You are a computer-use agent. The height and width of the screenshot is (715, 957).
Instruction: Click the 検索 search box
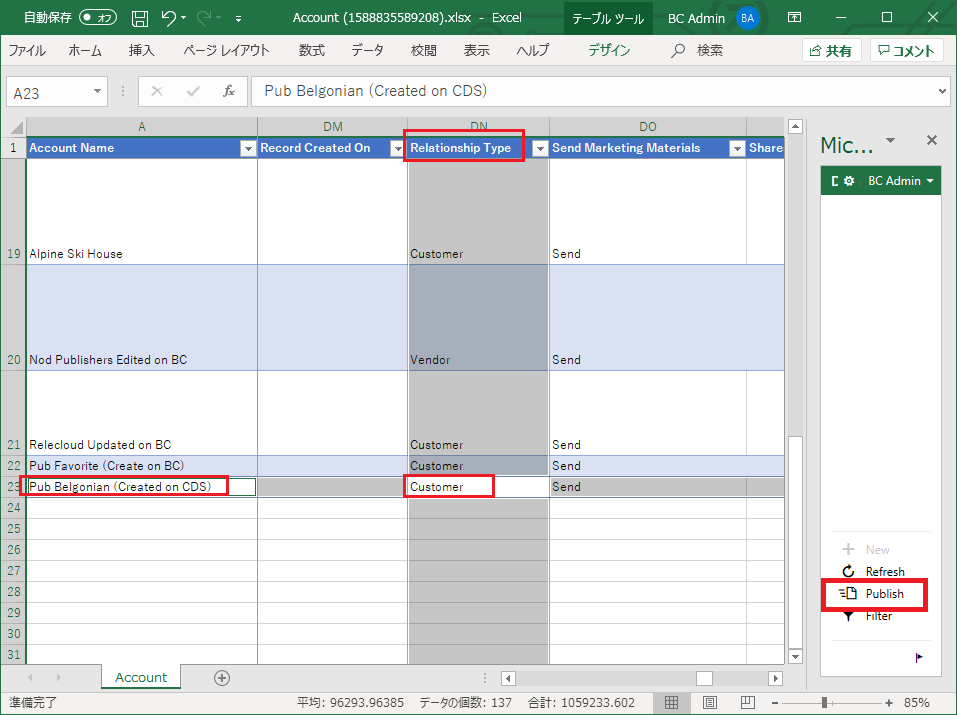[697, 51]
